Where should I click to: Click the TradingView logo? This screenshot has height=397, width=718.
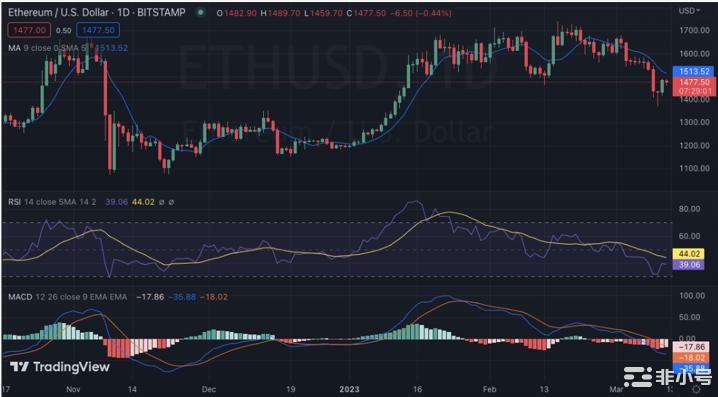pos(60,367)
